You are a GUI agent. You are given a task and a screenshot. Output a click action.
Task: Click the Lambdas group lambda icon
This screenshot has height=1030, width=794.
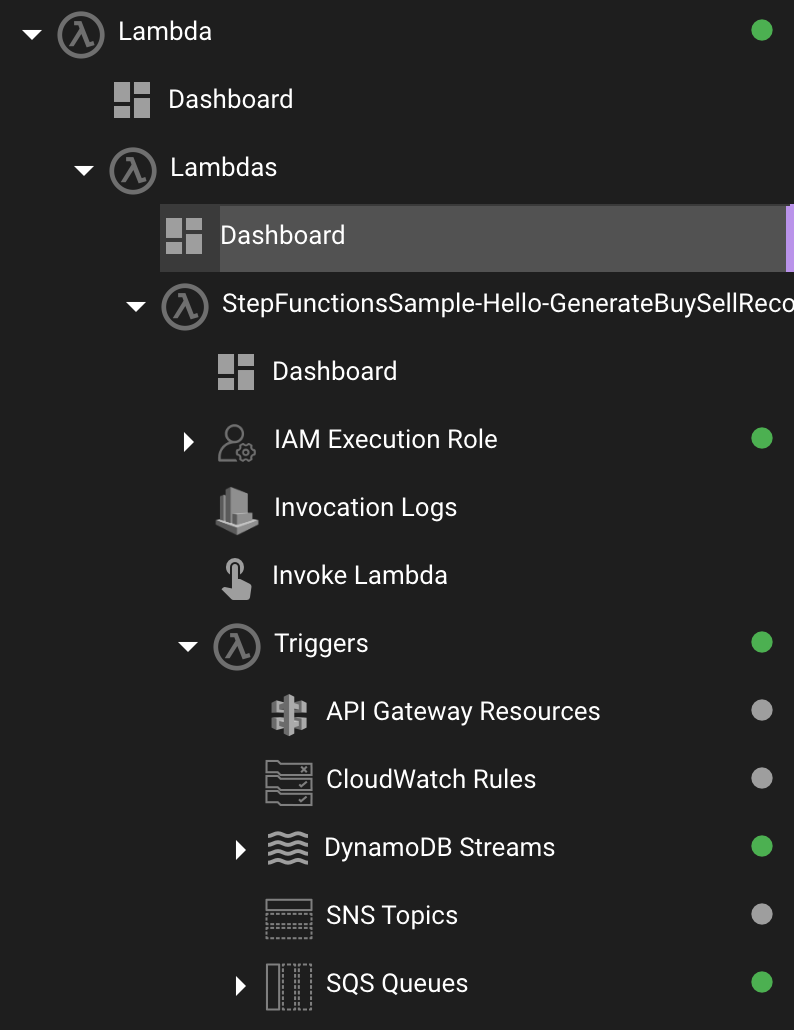pos(133,170)
